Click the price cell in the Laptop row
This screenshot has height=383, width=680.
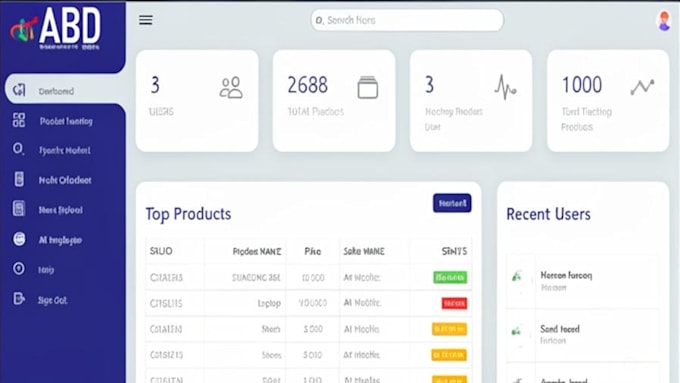pos(313,303)
